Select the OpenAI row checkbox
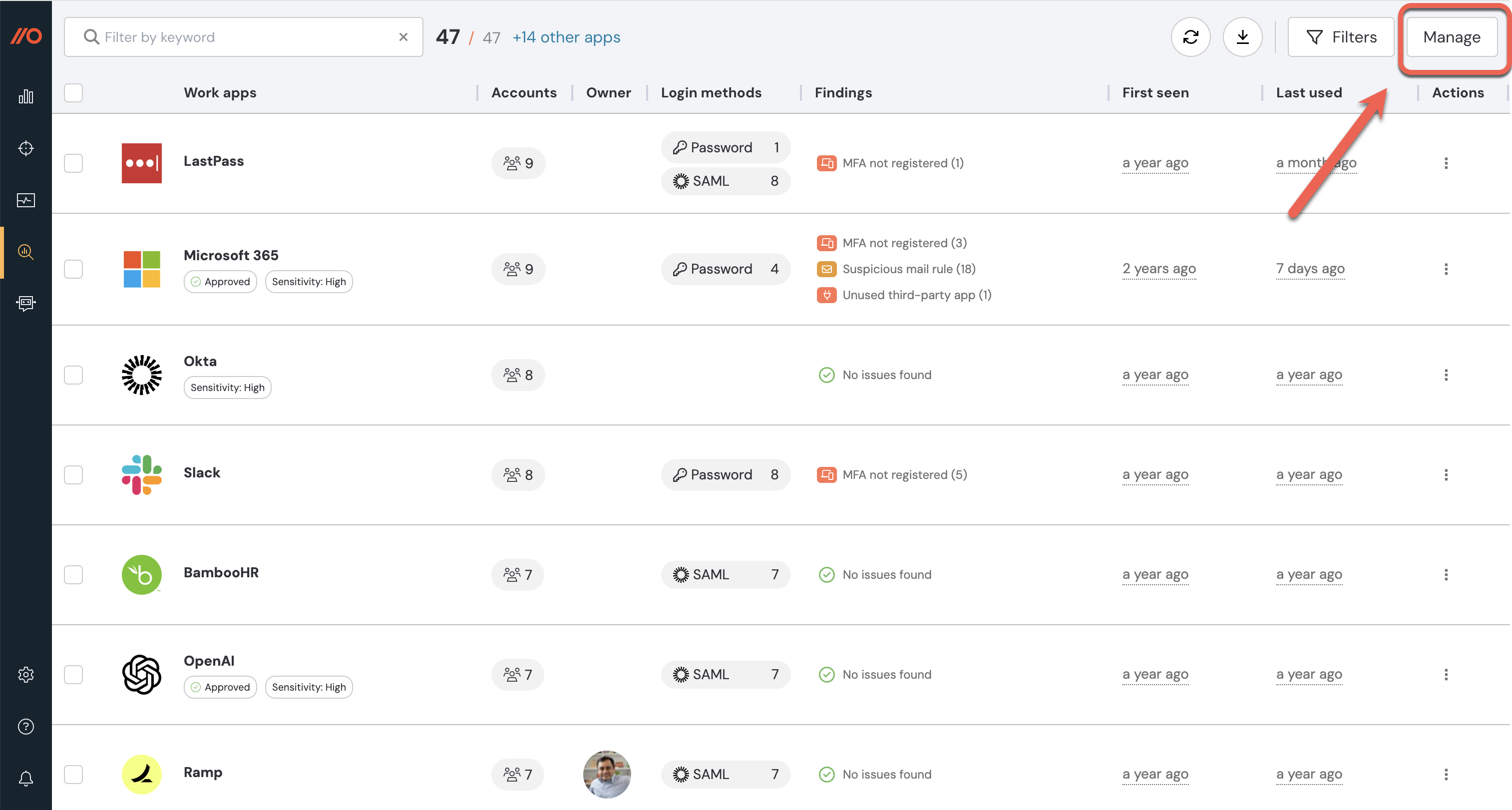The height and width of the screenshot is (810, 1512). [73, 674]
